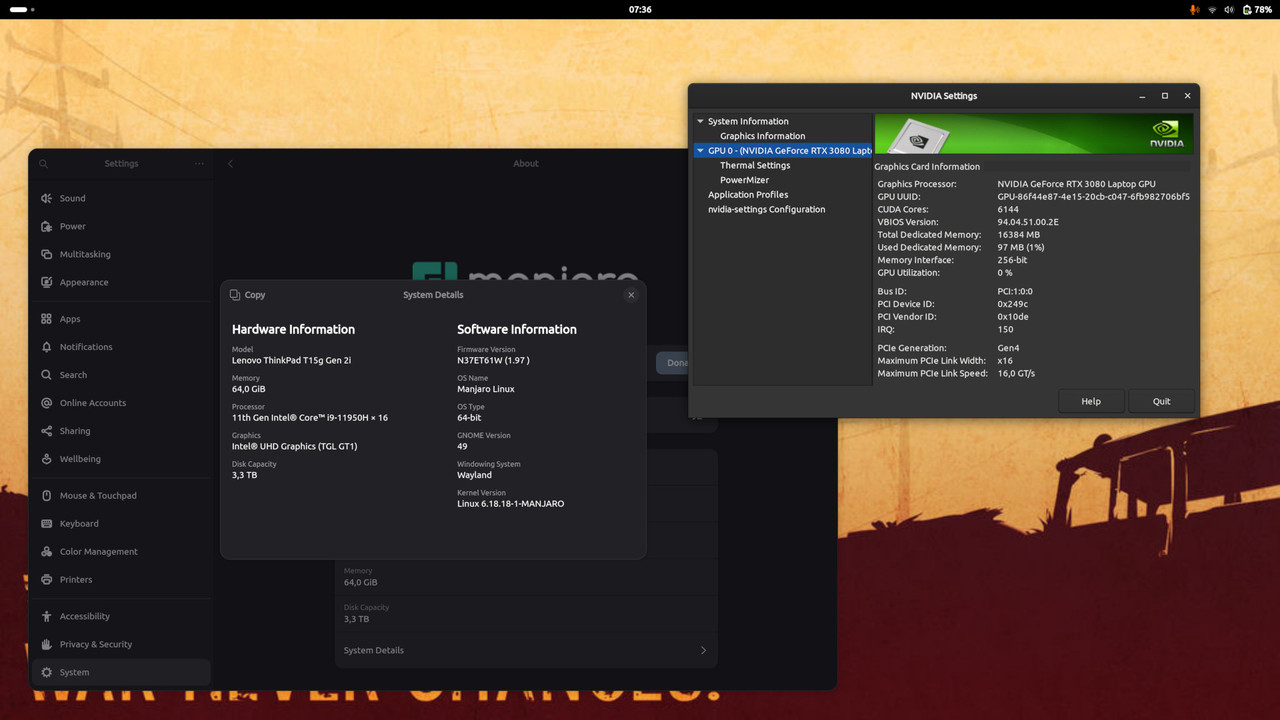Click the Copy button in System Details

[247, 295]
